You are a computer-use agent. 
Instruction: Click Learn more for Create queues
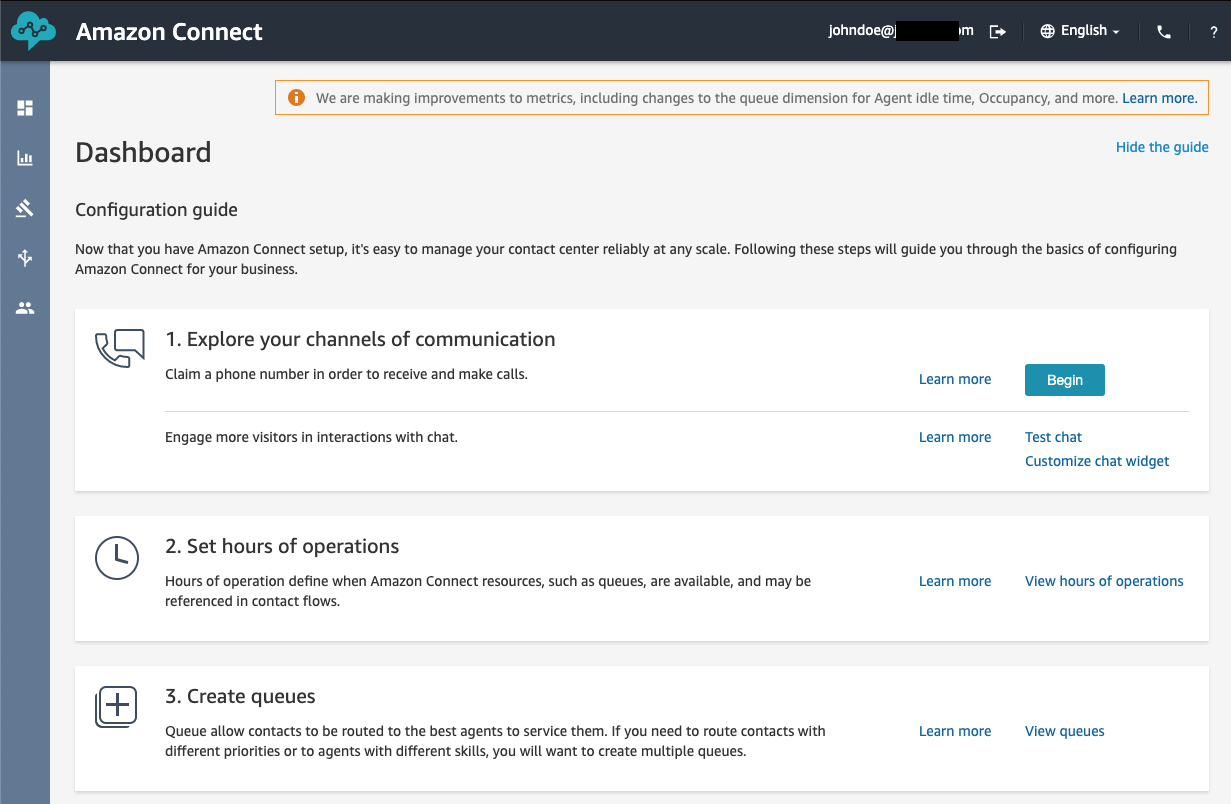click(955, 731)
